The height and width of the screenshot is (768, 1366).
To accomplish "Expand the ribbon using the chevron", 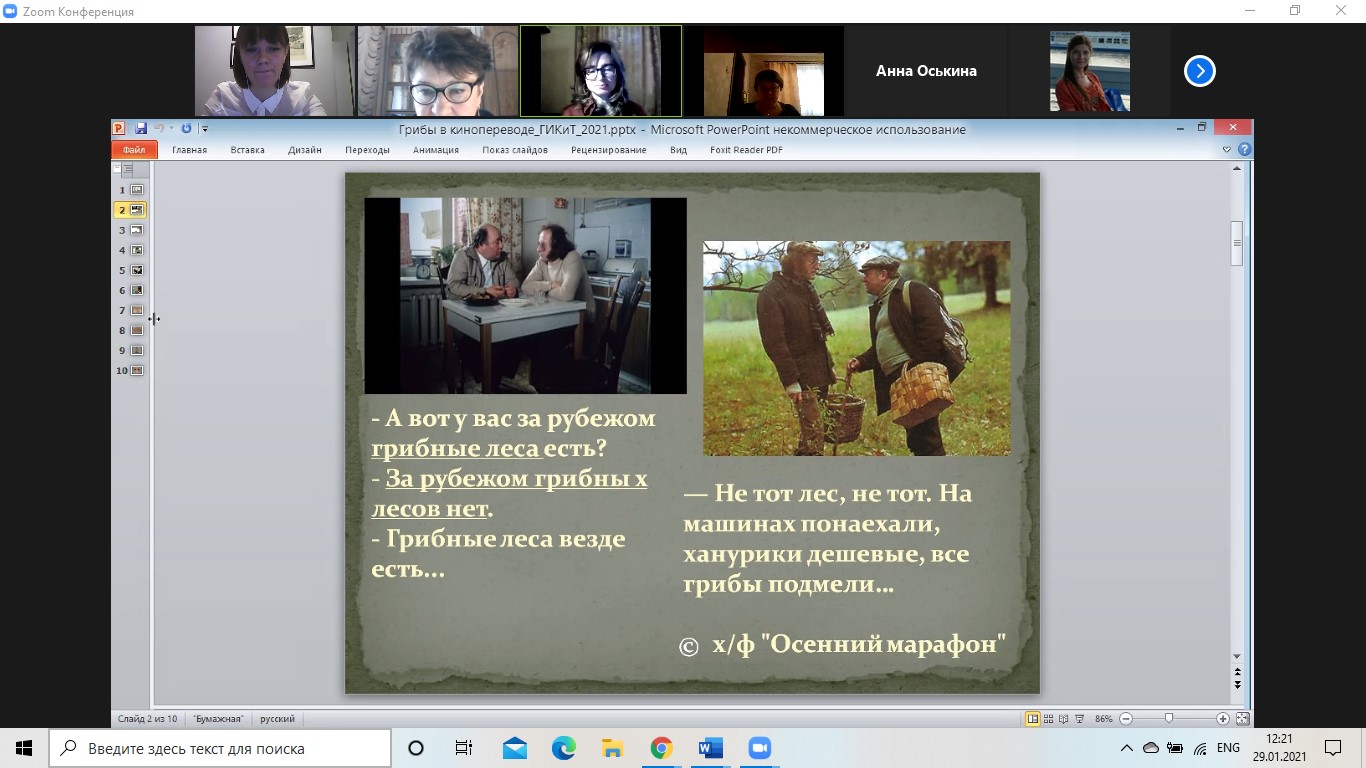I will (x=1227, y=150).
